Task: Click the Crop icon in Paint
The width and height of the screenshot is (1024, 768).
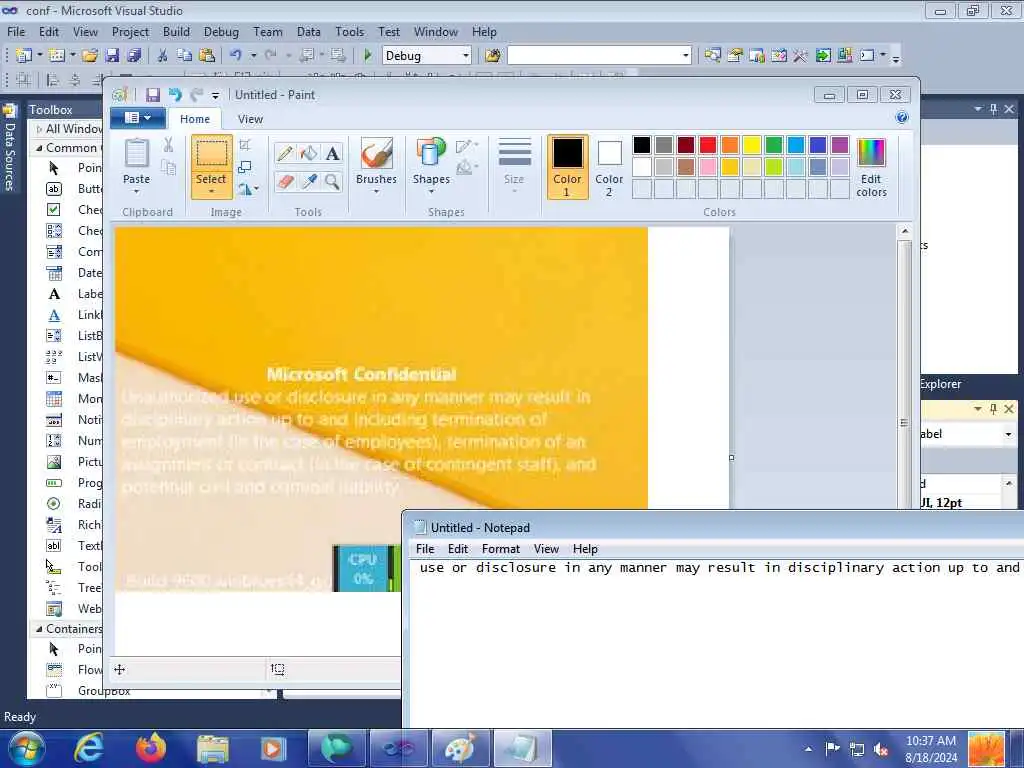Action: [x=245, y=145]
